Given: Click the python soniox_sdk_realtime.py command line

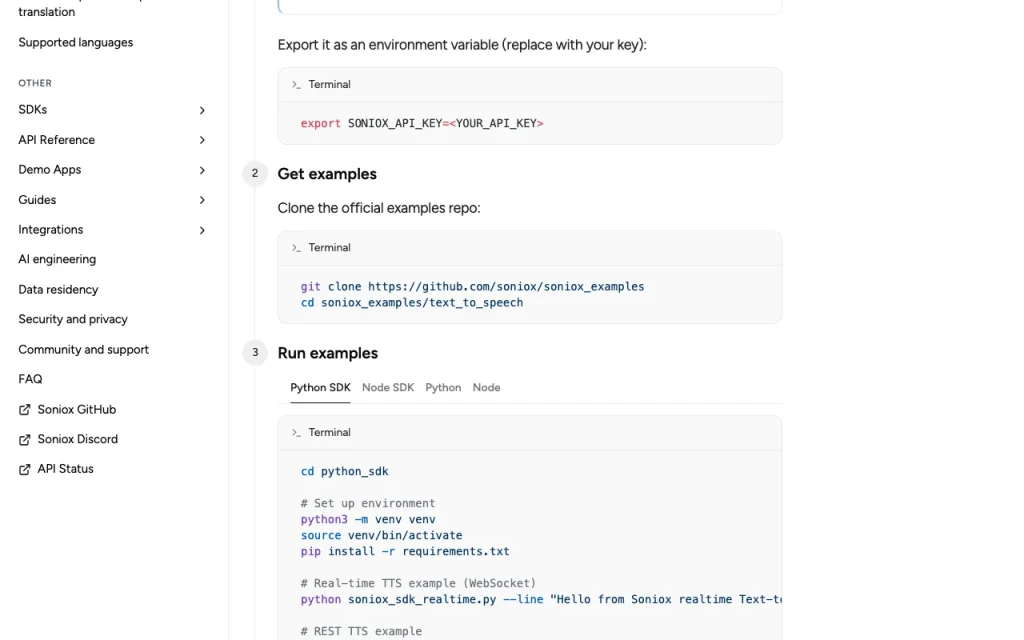Looking at the screenshot, I should click(541, 599).
